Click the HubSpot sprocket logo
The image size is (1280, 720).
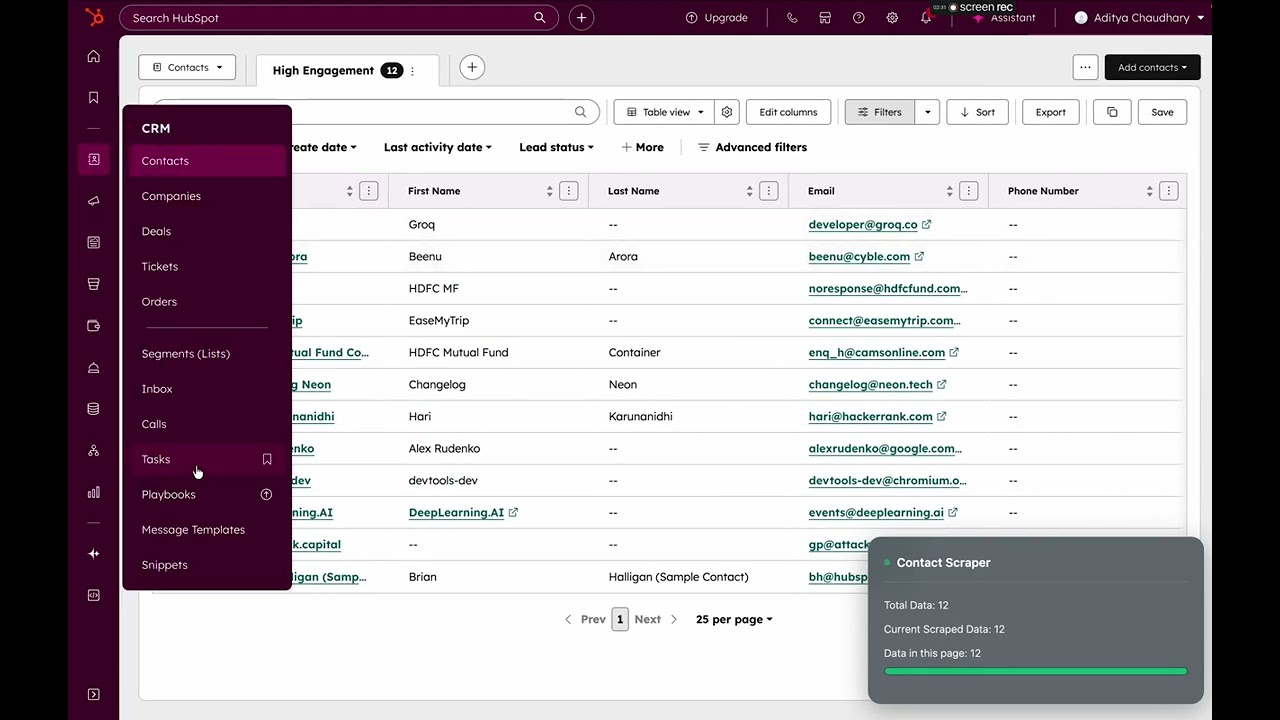point(94,17)
